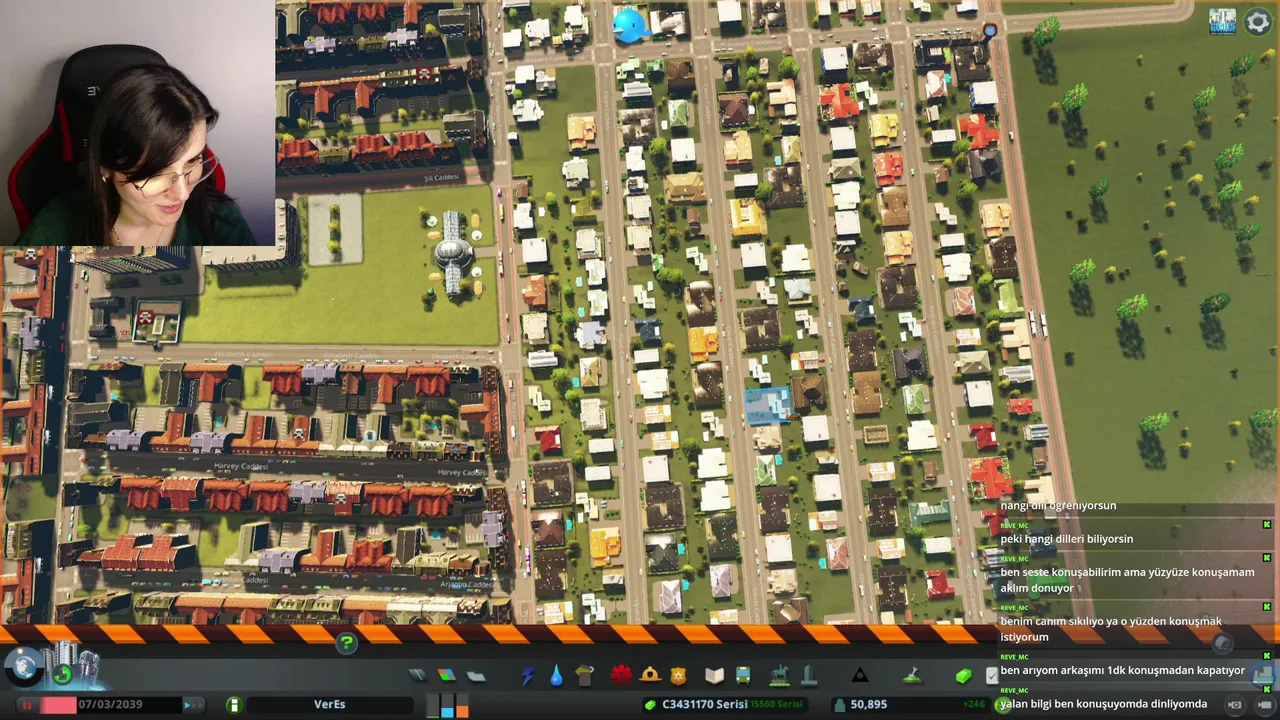
Task: Open the Water and Sewage menu
Action: pos(556,676)
